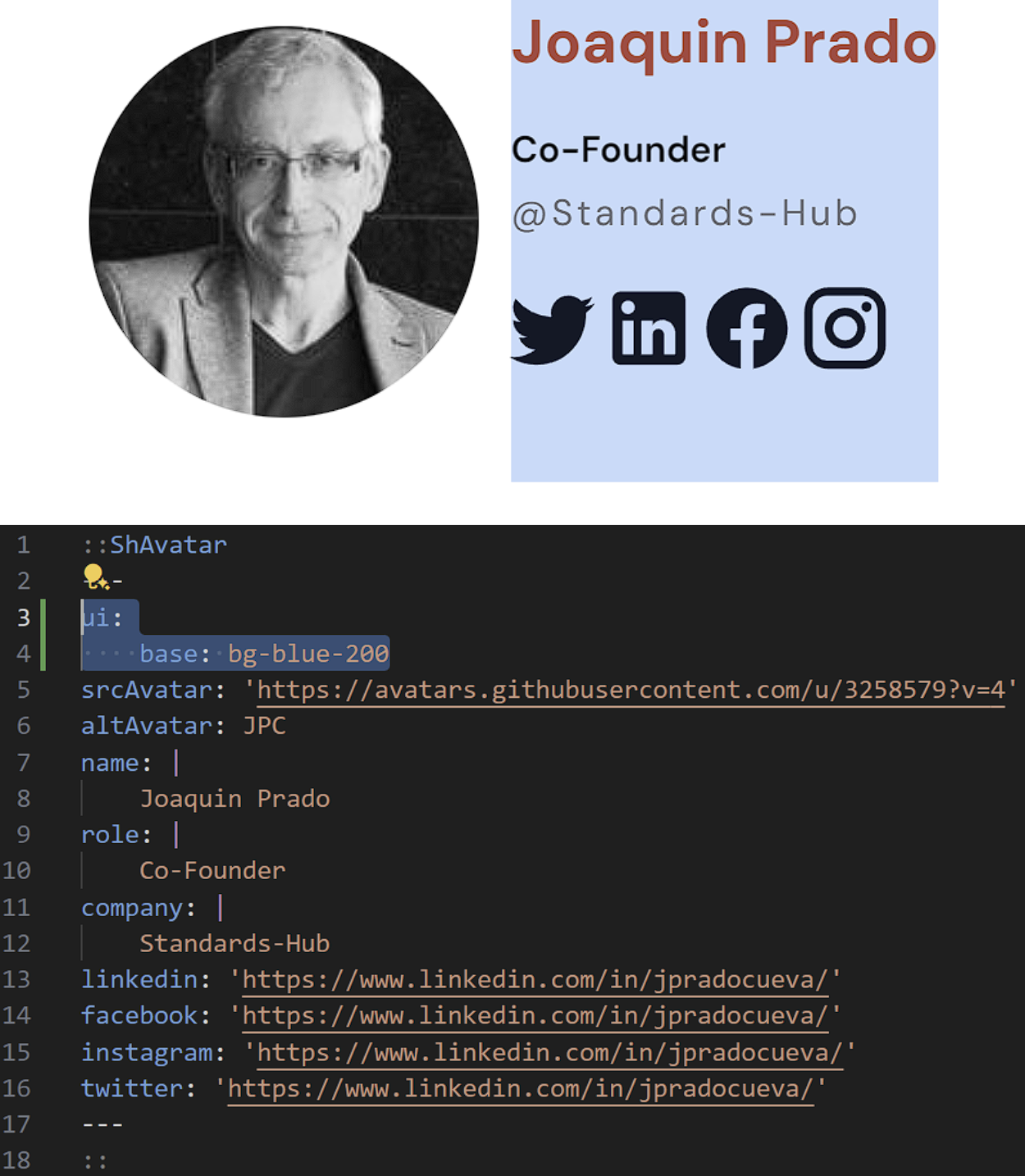Follow the twitter URL on line 16
1025x1176 pixels.
point(521,1088)
